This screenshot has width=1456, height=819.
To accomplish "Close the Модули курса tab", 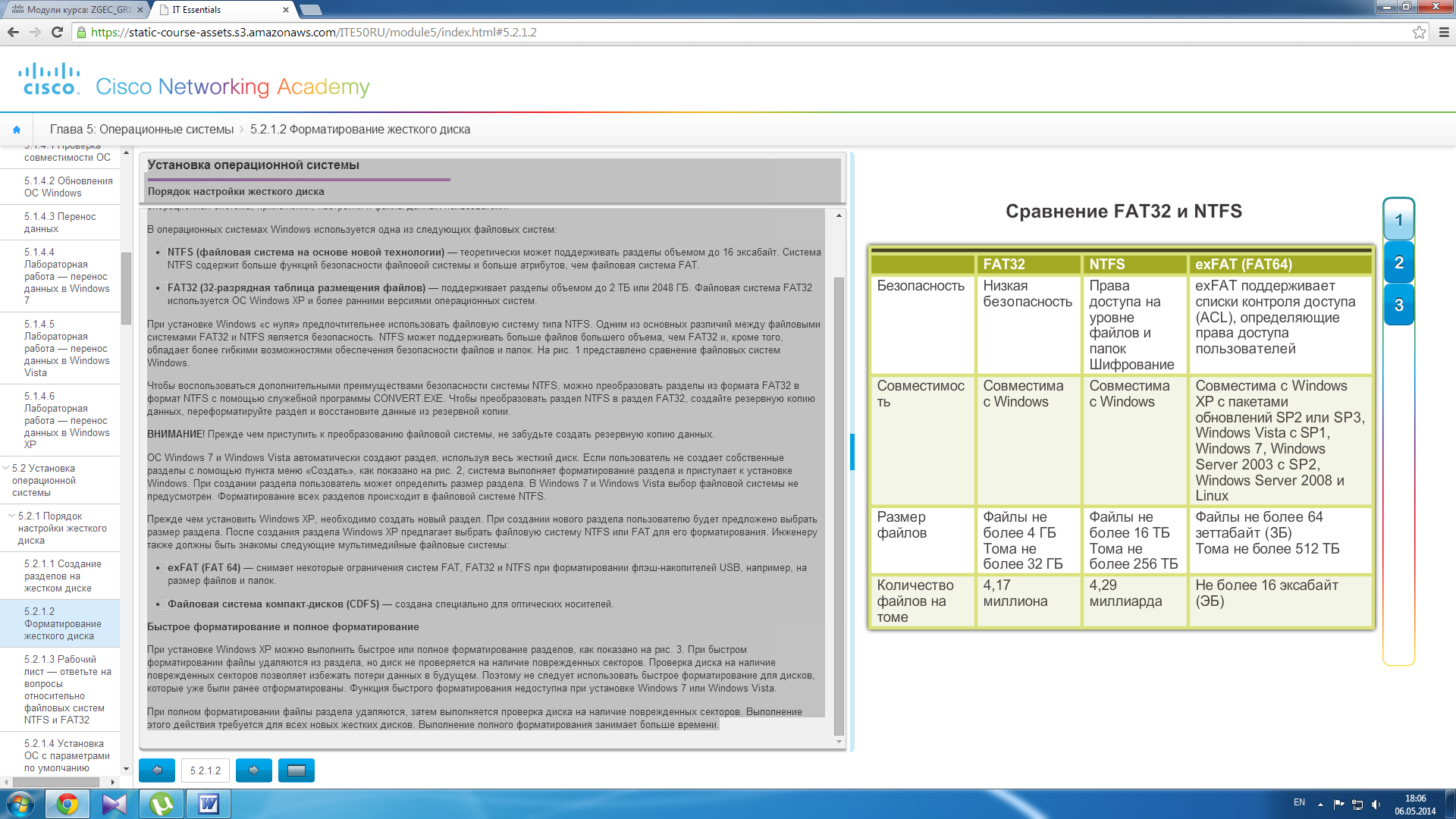I will click(140, 10).
